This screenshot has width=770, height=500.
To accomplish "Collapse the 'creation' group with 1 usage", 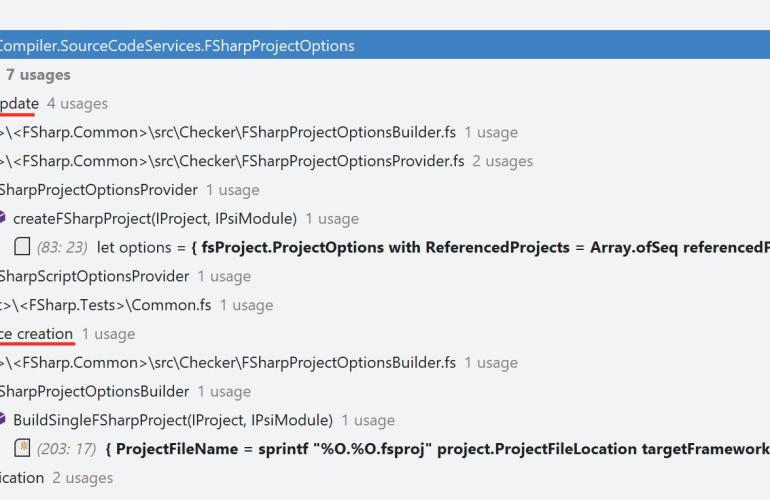I will pos(37,333).
